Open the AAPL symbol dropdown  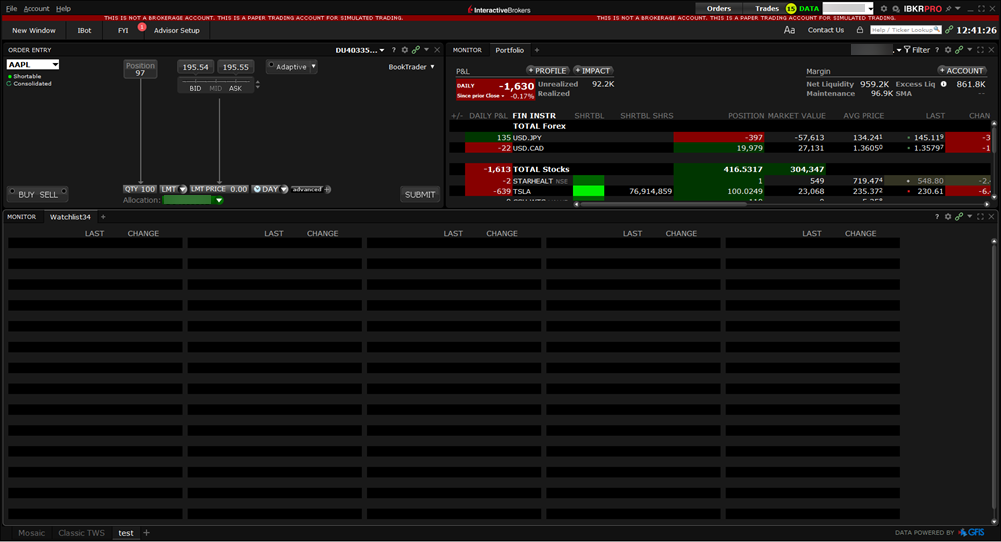tap(55, 64)
